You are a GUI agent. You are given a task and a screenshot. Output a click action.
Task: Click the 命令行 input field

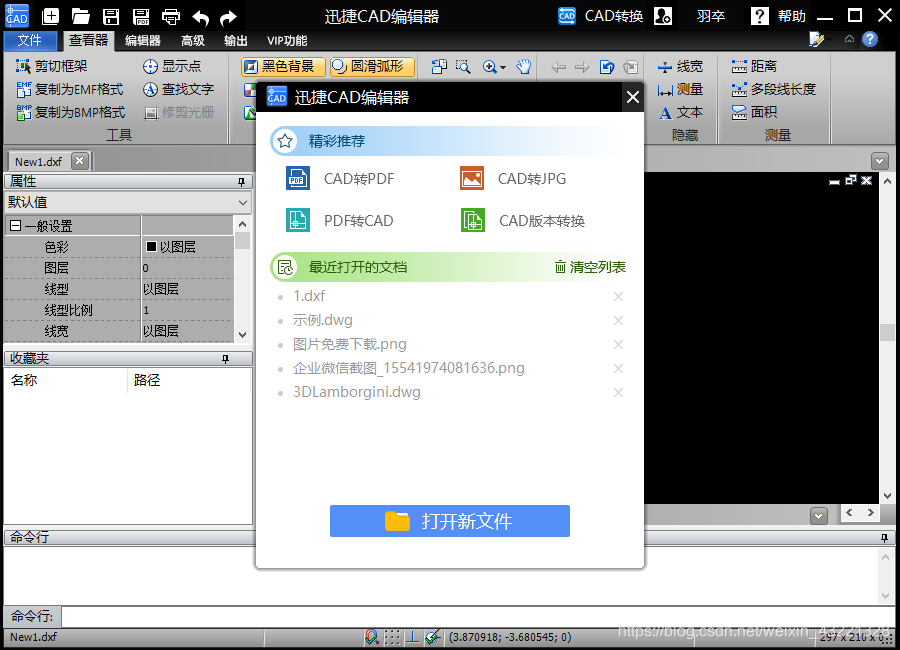(479, 617)
